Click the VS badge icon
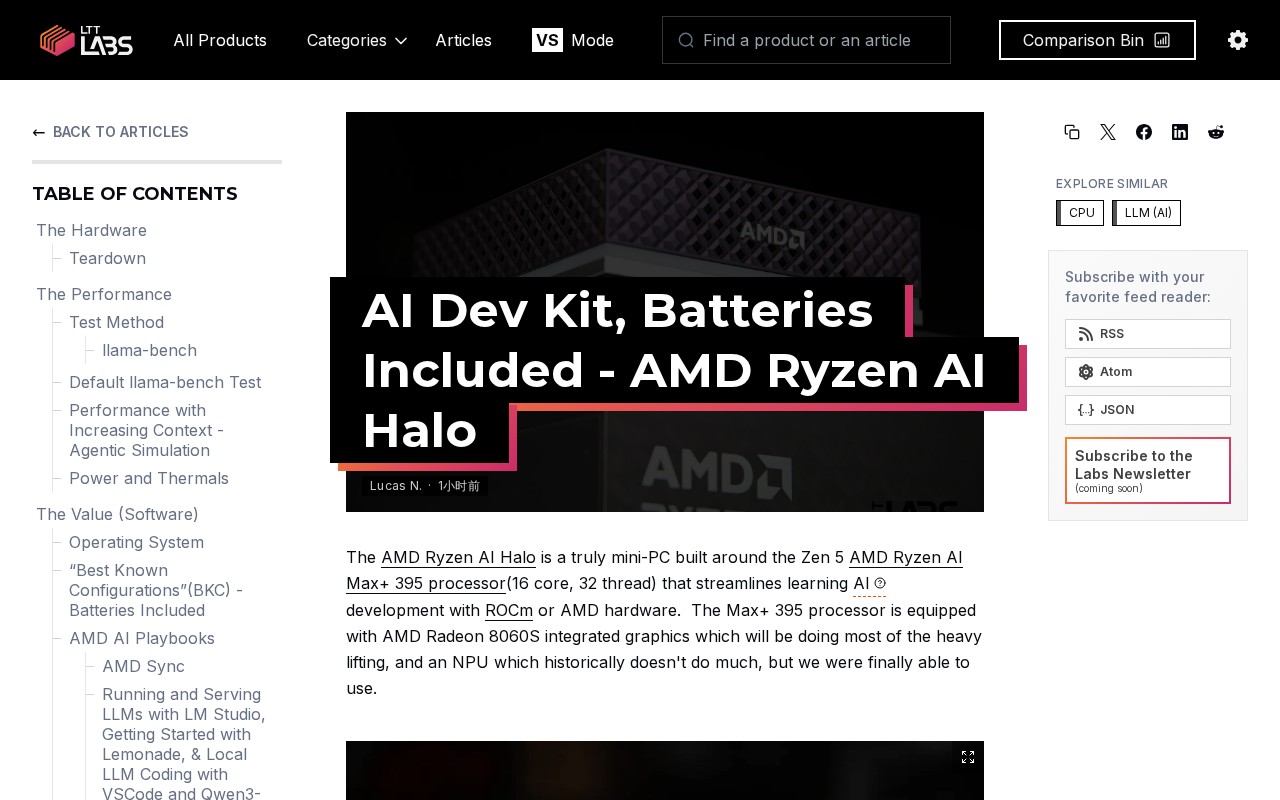The width and height of the screenshot is (1280, 800). [547, 40]
